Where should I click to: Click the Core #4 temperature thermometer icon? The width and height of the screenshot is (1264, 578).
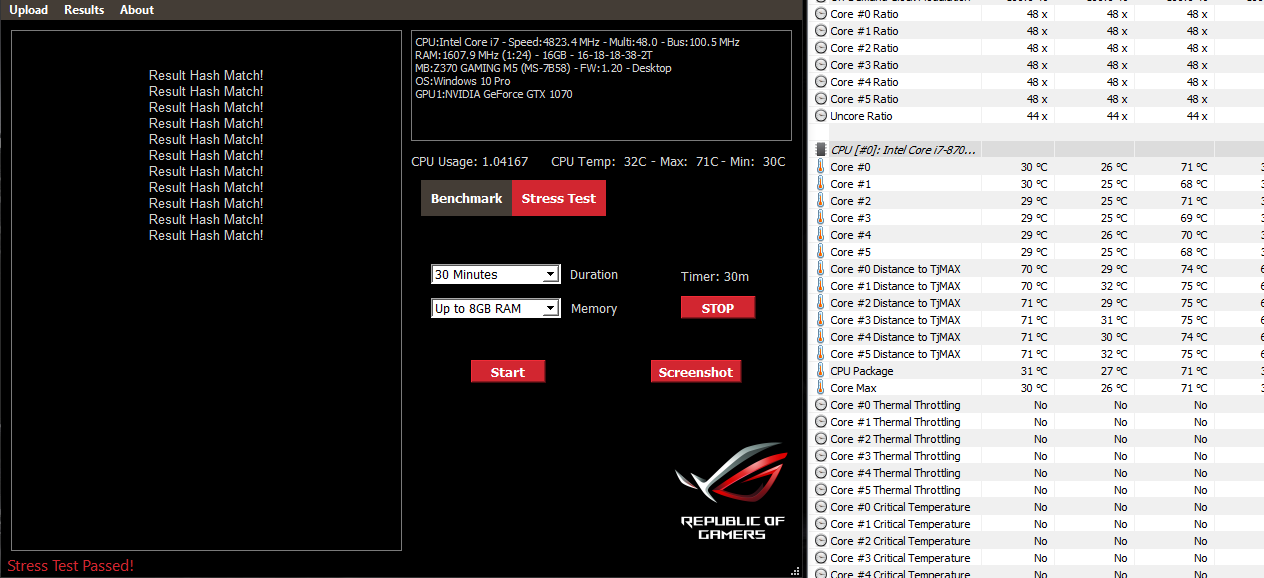pos(821,235)
